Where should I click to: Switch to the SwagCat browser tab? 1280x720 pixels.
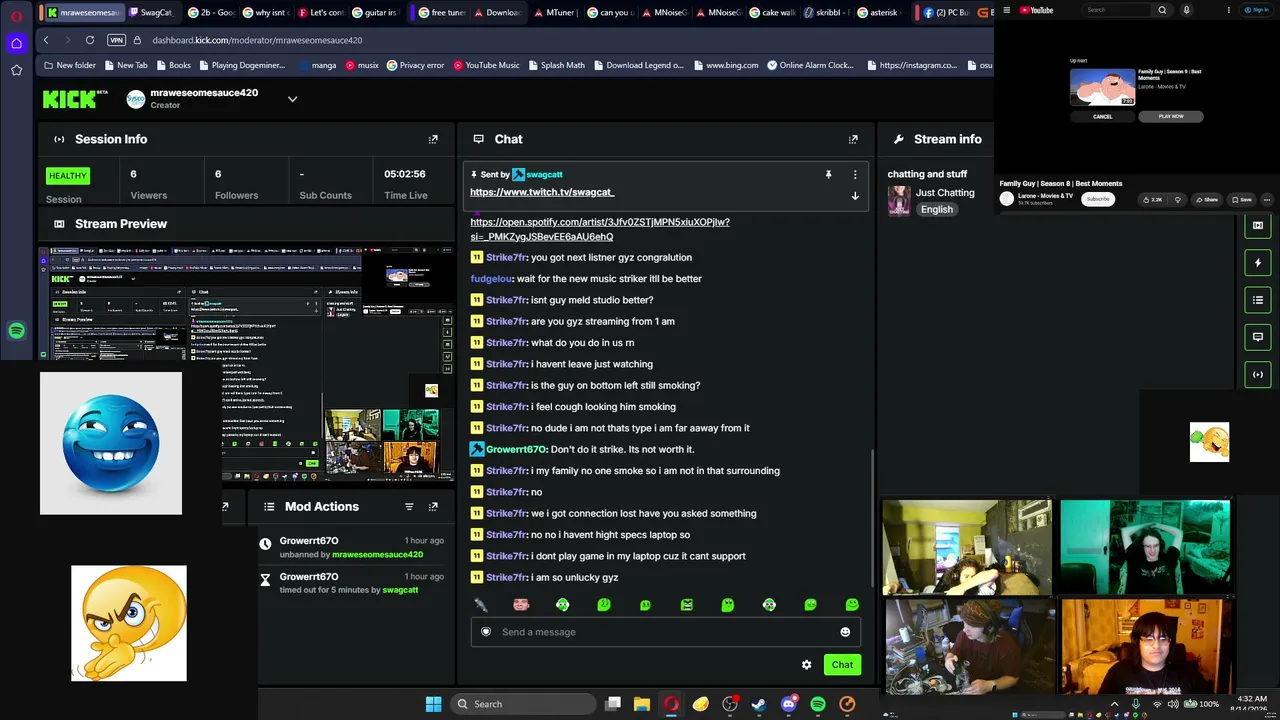tap(152, 13)
